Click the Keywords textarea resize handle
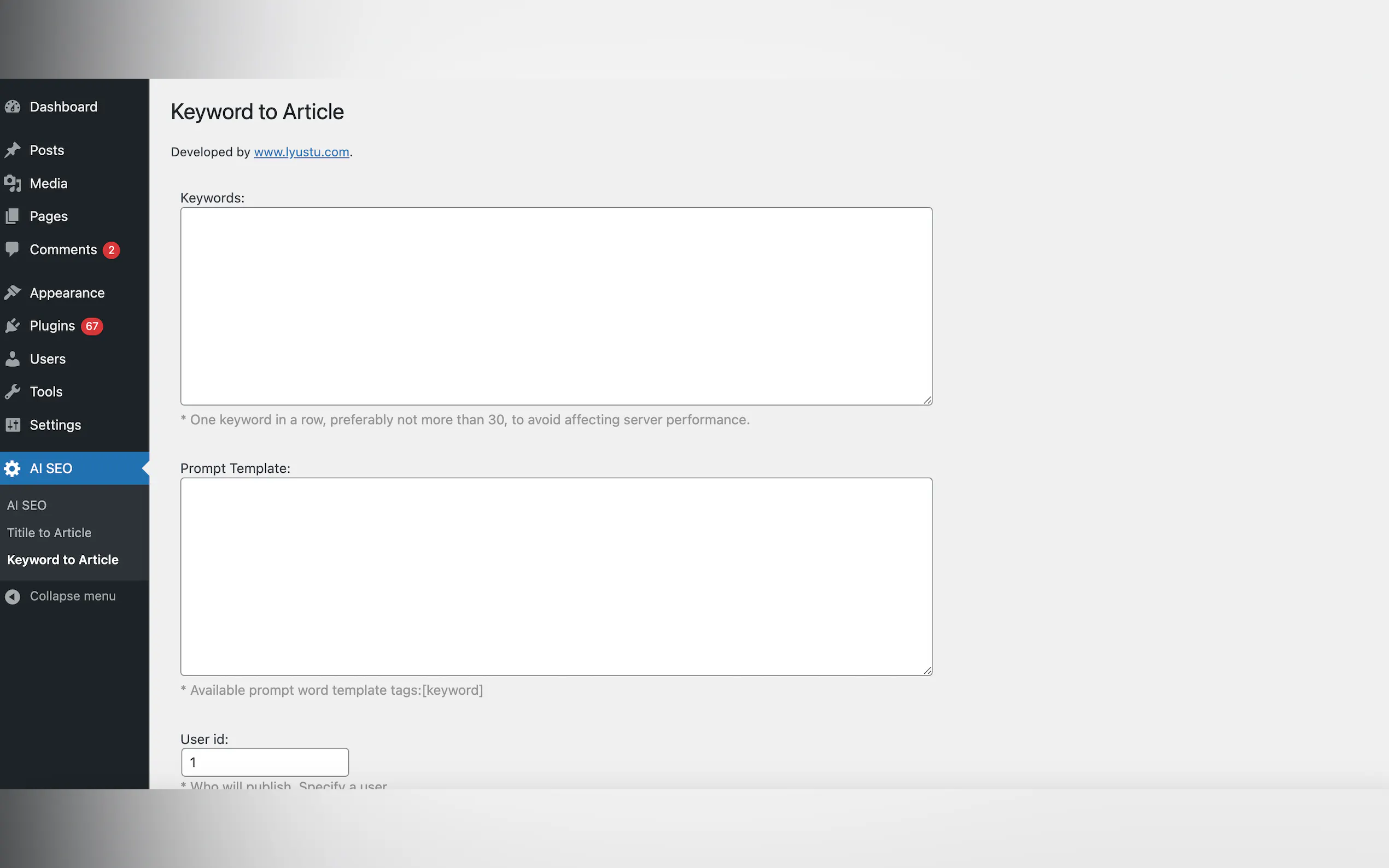 pyautogui.click(x=927, y=400)
